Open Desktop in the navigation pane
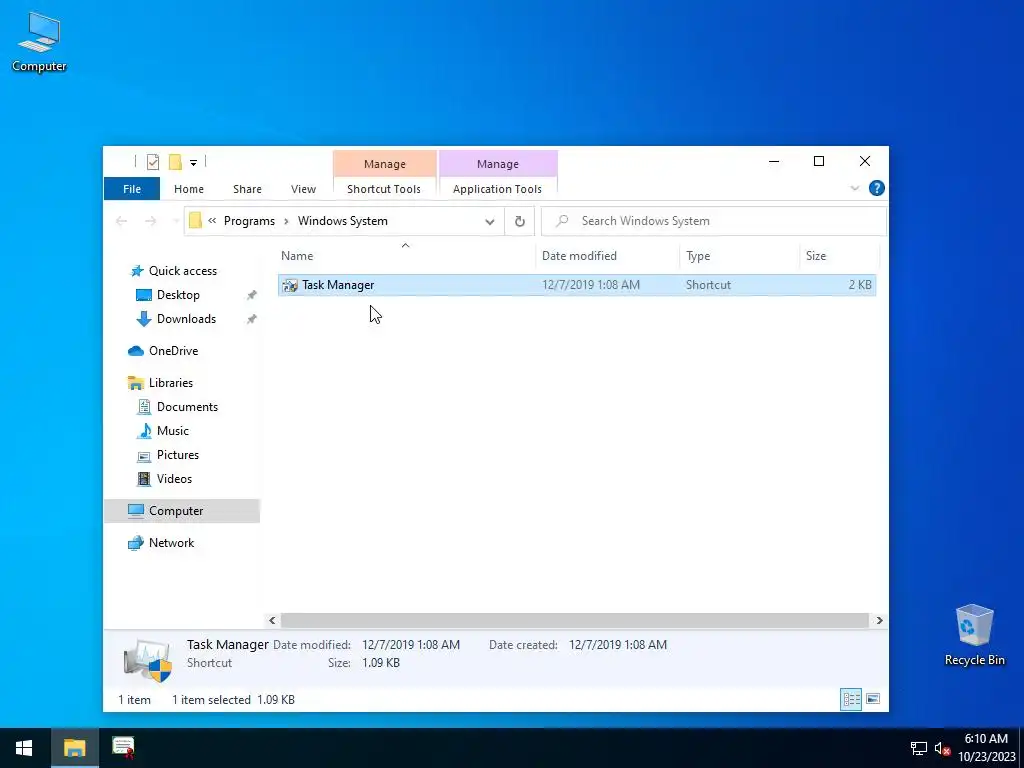 pyautogui.click(x=178, y=295)
